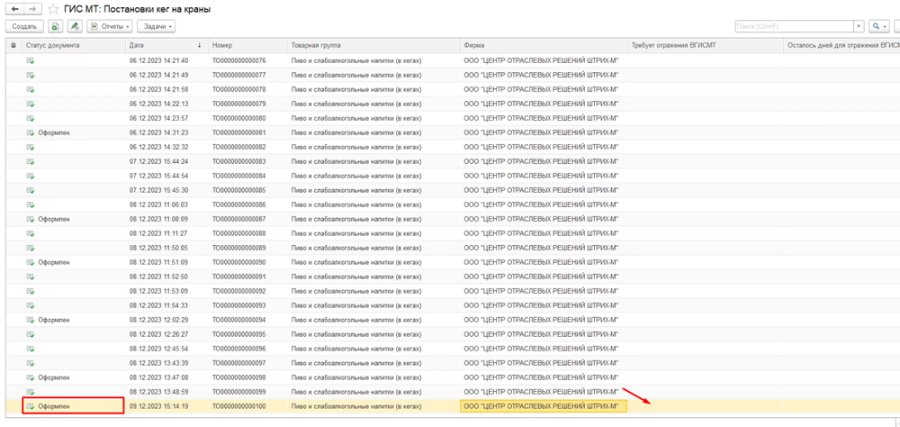Click status icon in row TO0000000000095
Screen dimensions: 900x427
(30, 334)
